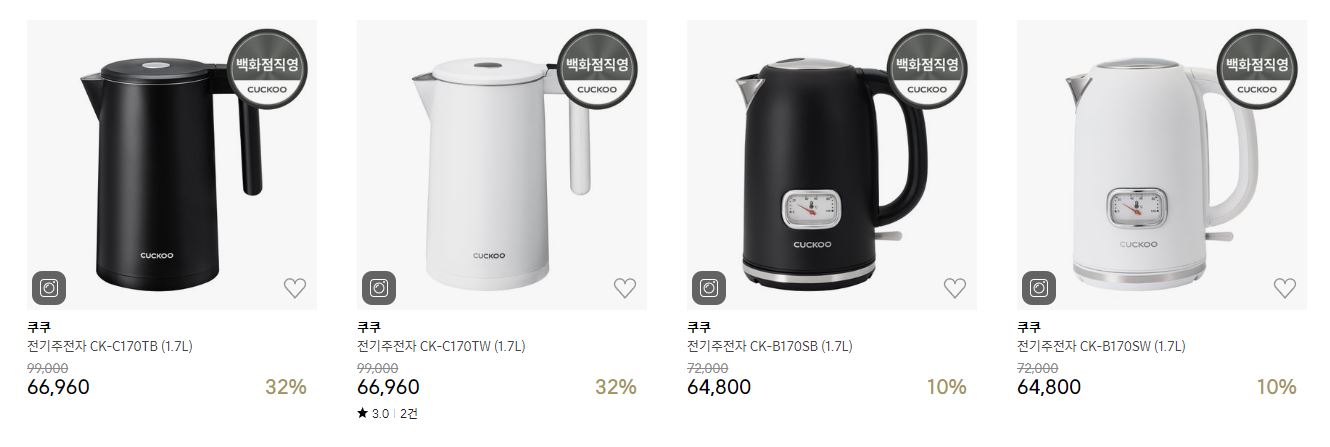
Task: Click the quick-view icon on CK-B170SW kettle
Action: point(1039,288)
